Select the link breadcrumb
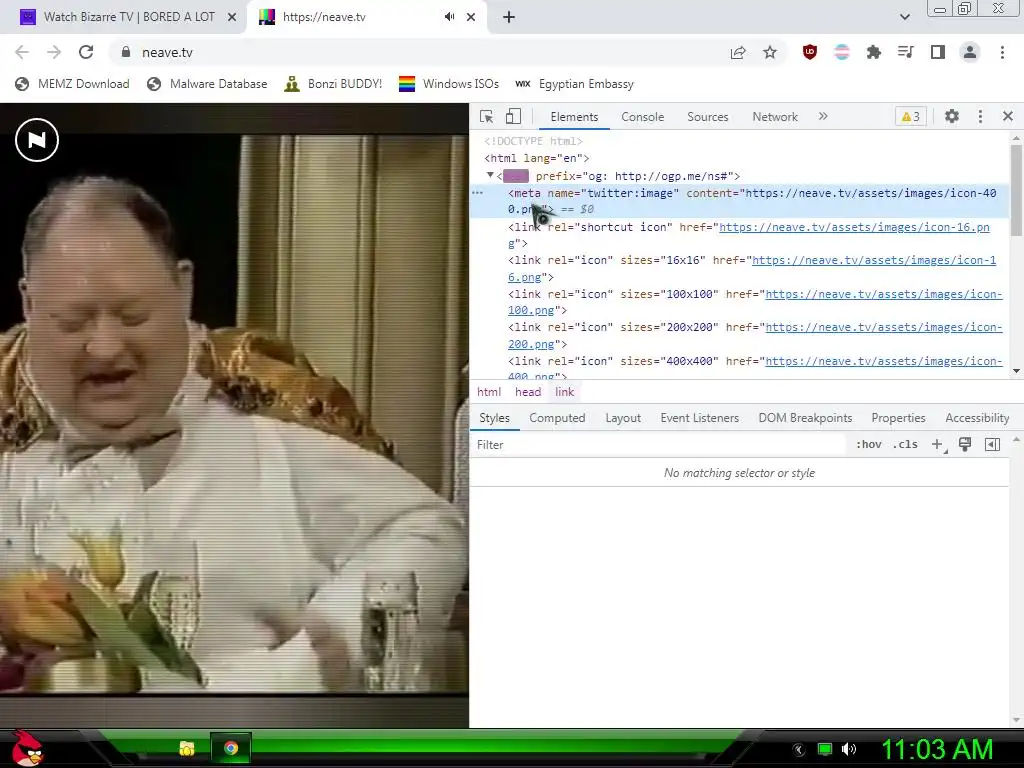The image size is (1024, 768). tap(564, 392)
